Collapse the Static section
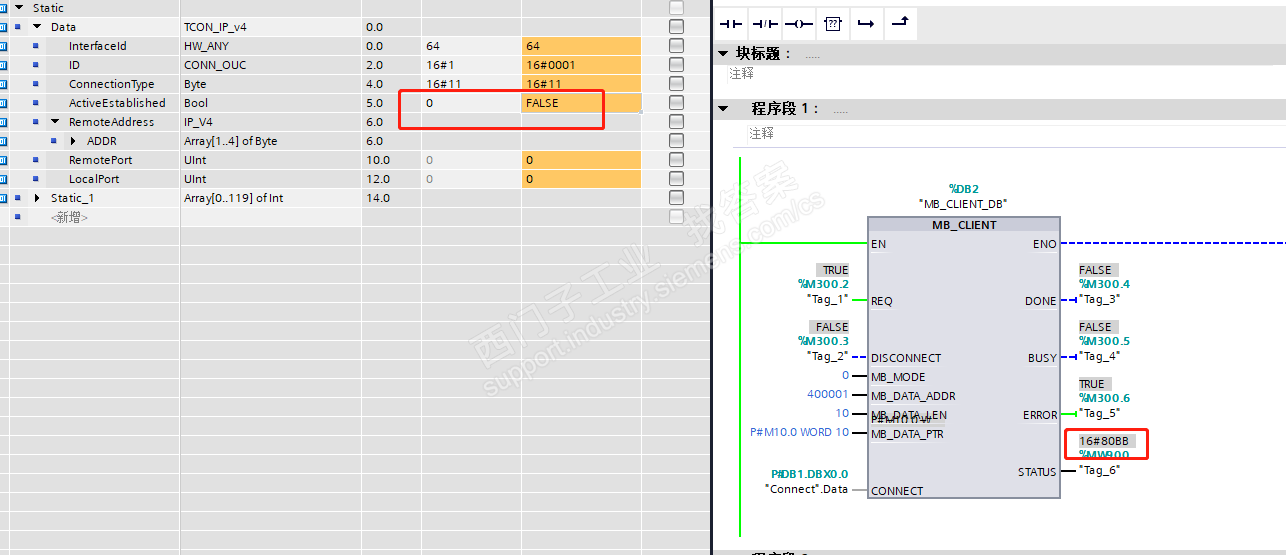The image size is (1286, 555). tap(19, 8)
